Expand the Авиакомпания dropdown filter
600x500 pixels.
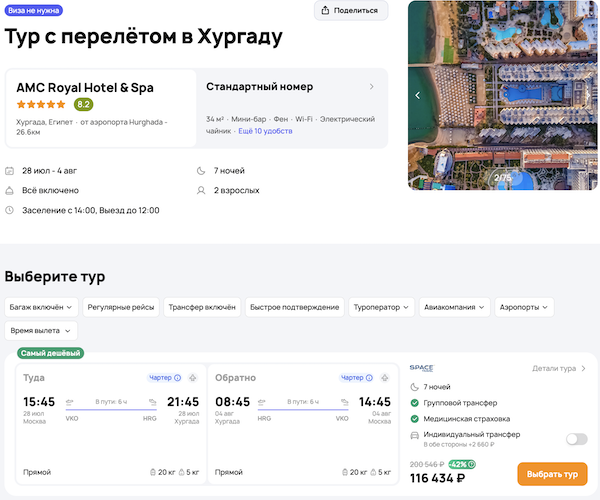454,307
